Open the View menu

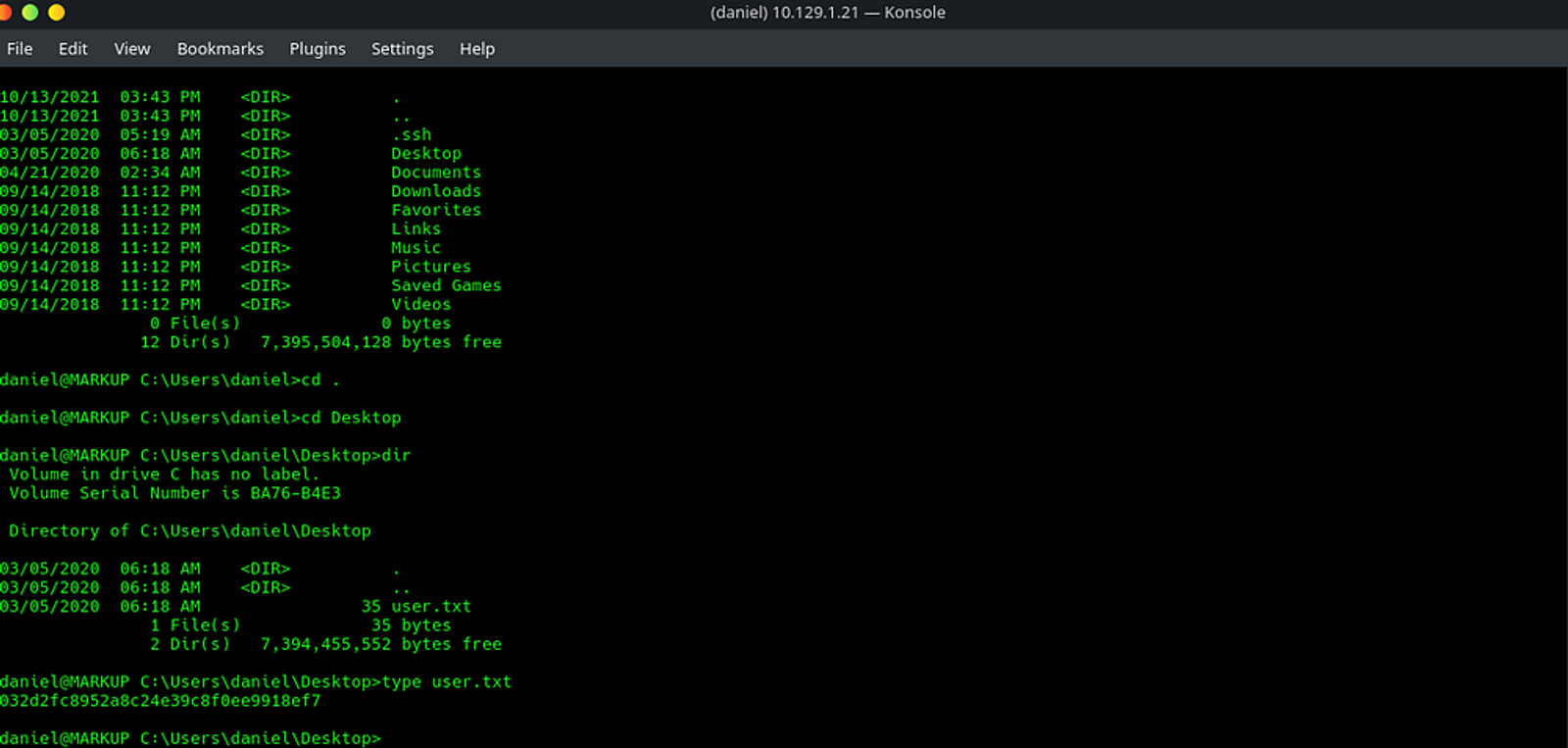pyautogui.click(x=132, y=49)
